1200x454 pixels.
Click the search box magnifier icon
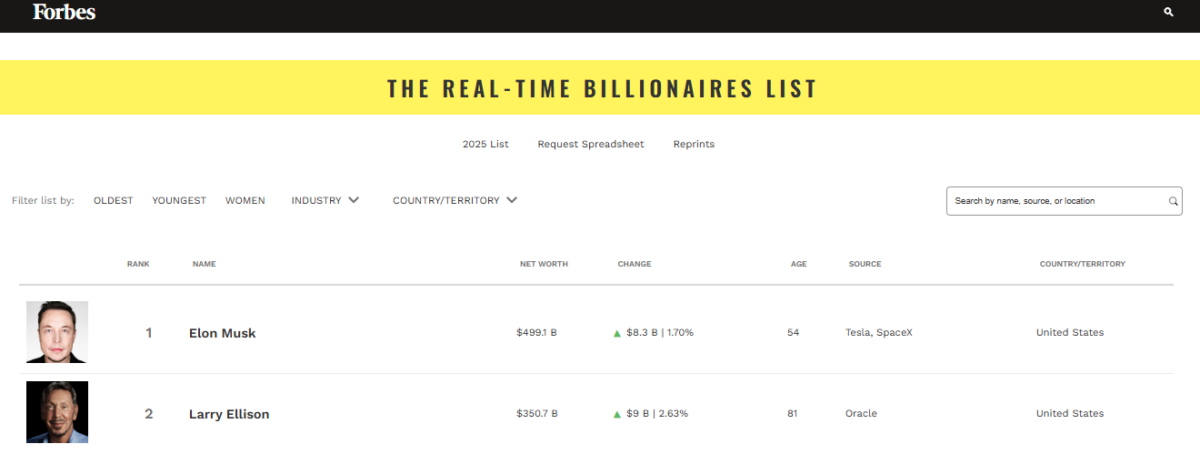point(1173,201)
